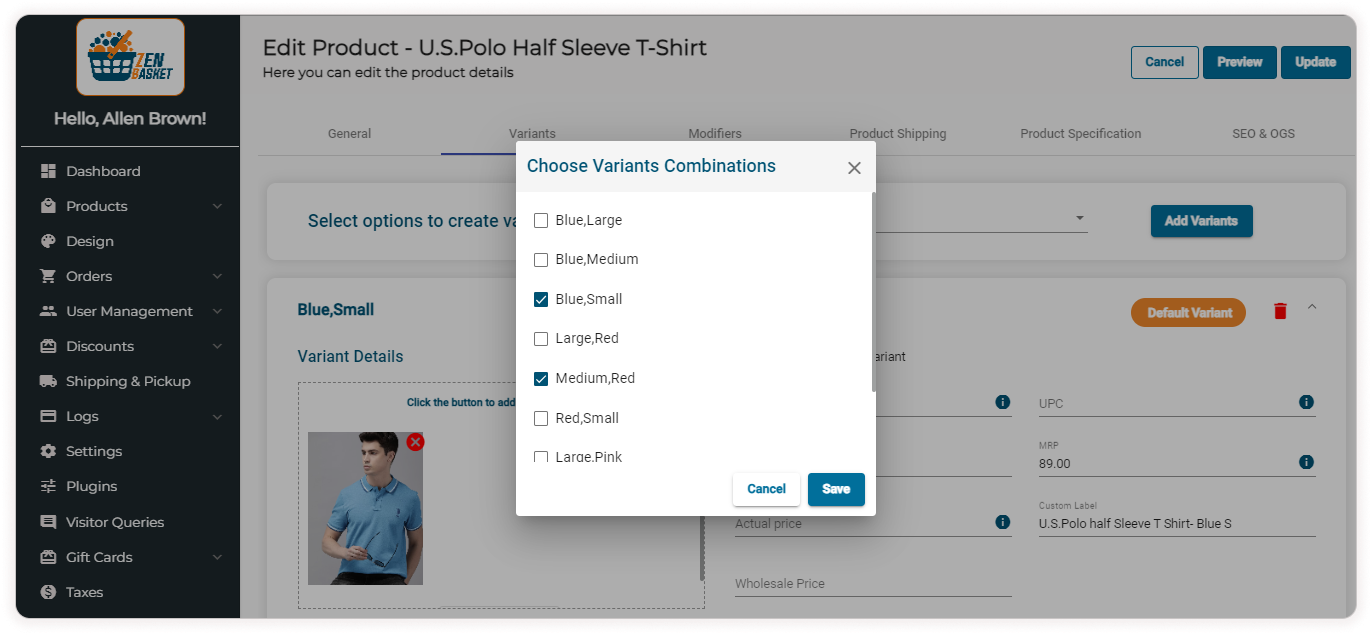Viewport: 1372px width, 635px height.
Task: Collapse the Blue,Small variant panel
Action: pos(1312,307)
